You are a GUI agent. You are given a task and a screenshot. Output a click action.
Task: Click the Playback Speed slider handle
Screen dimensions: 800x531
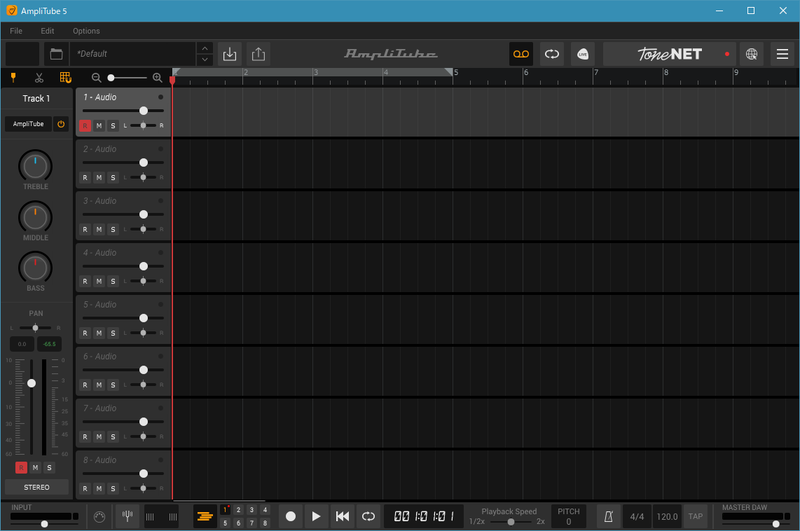tap(511, 522)
